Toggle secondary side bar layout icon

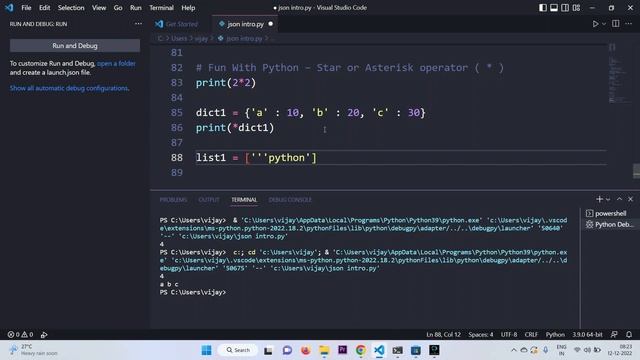click(x=565, y=8)
